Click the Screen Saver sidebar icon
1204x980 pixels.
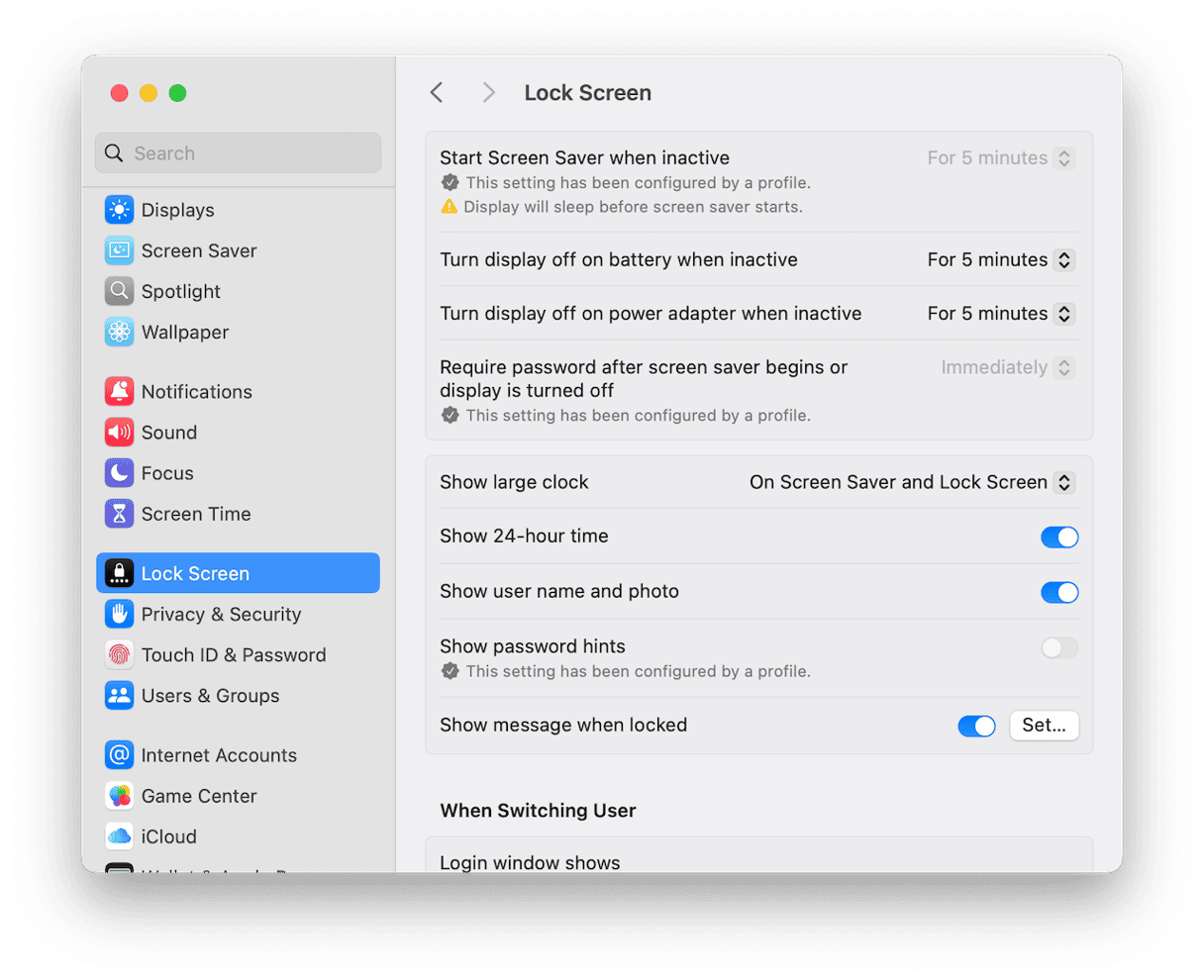click(119, 250)
